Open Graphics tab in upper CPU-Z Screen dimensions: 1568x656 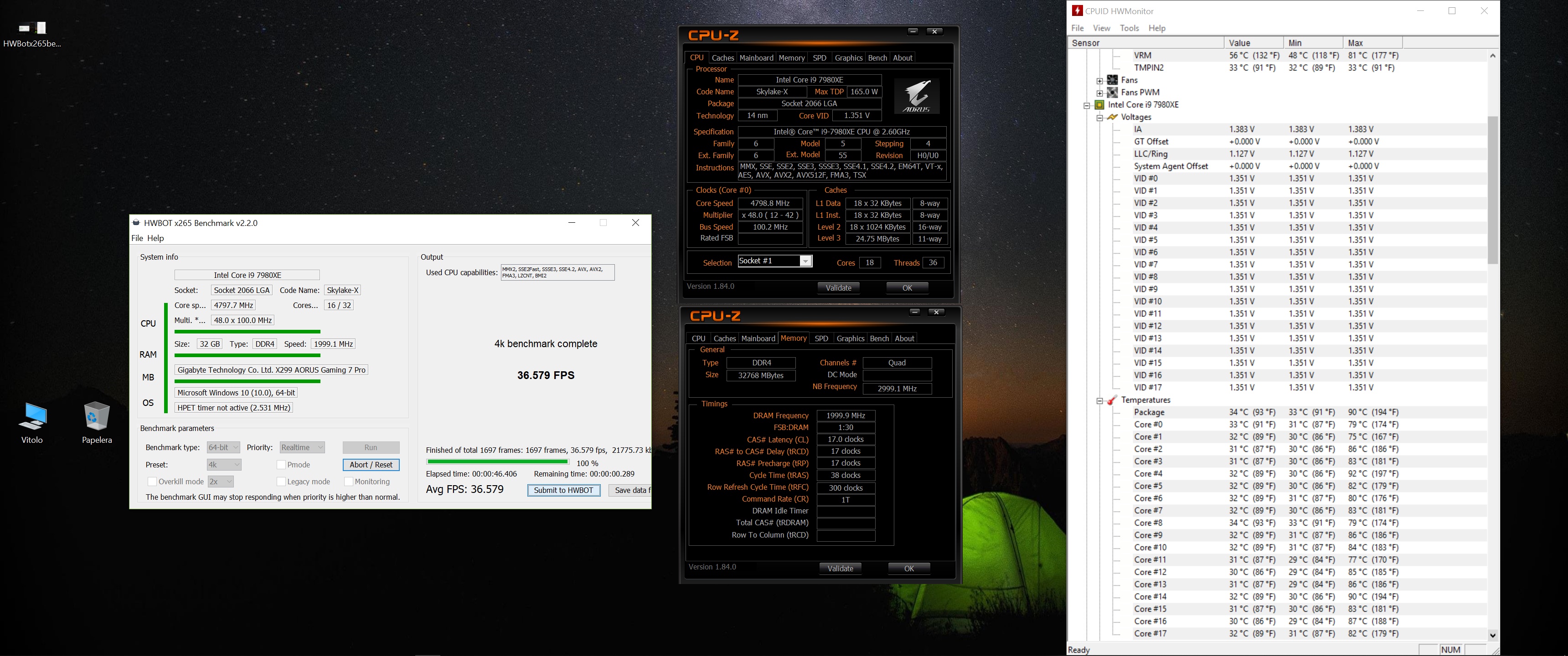(849, 58)
